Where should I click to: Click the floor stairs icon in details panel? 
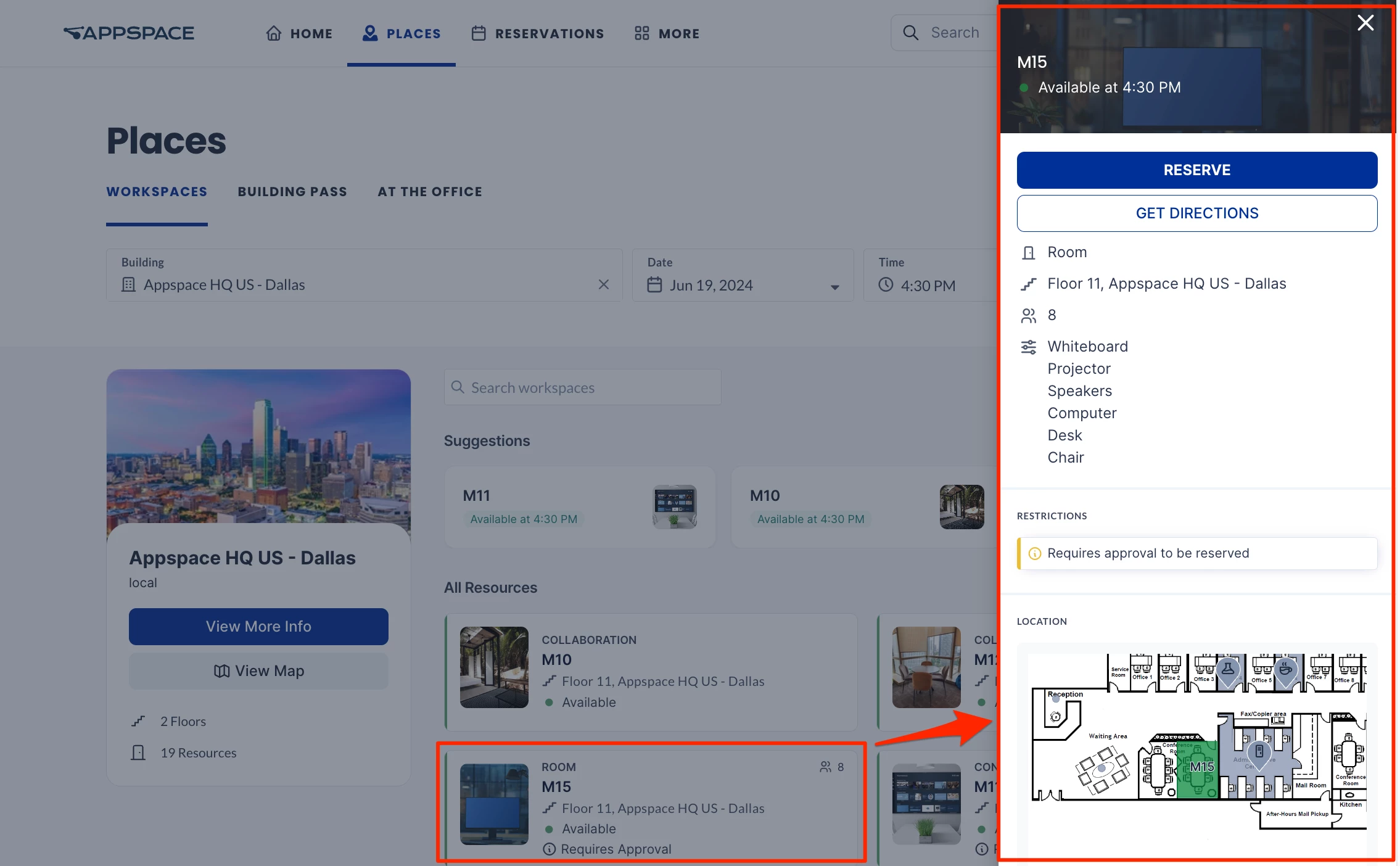(x=1029, y=284)
